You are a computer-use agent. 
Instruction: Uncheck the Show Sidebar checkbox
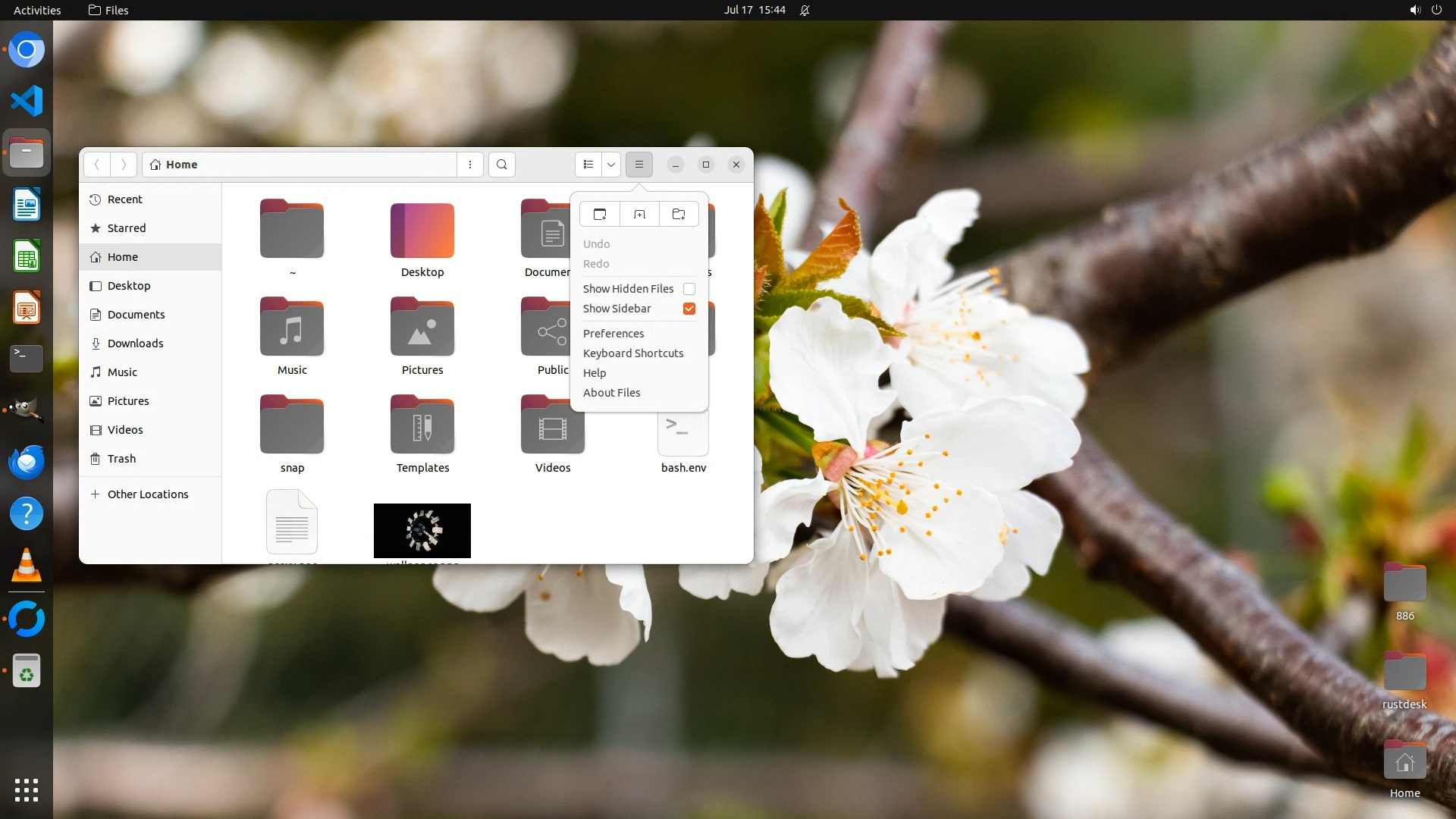(689, 309)
